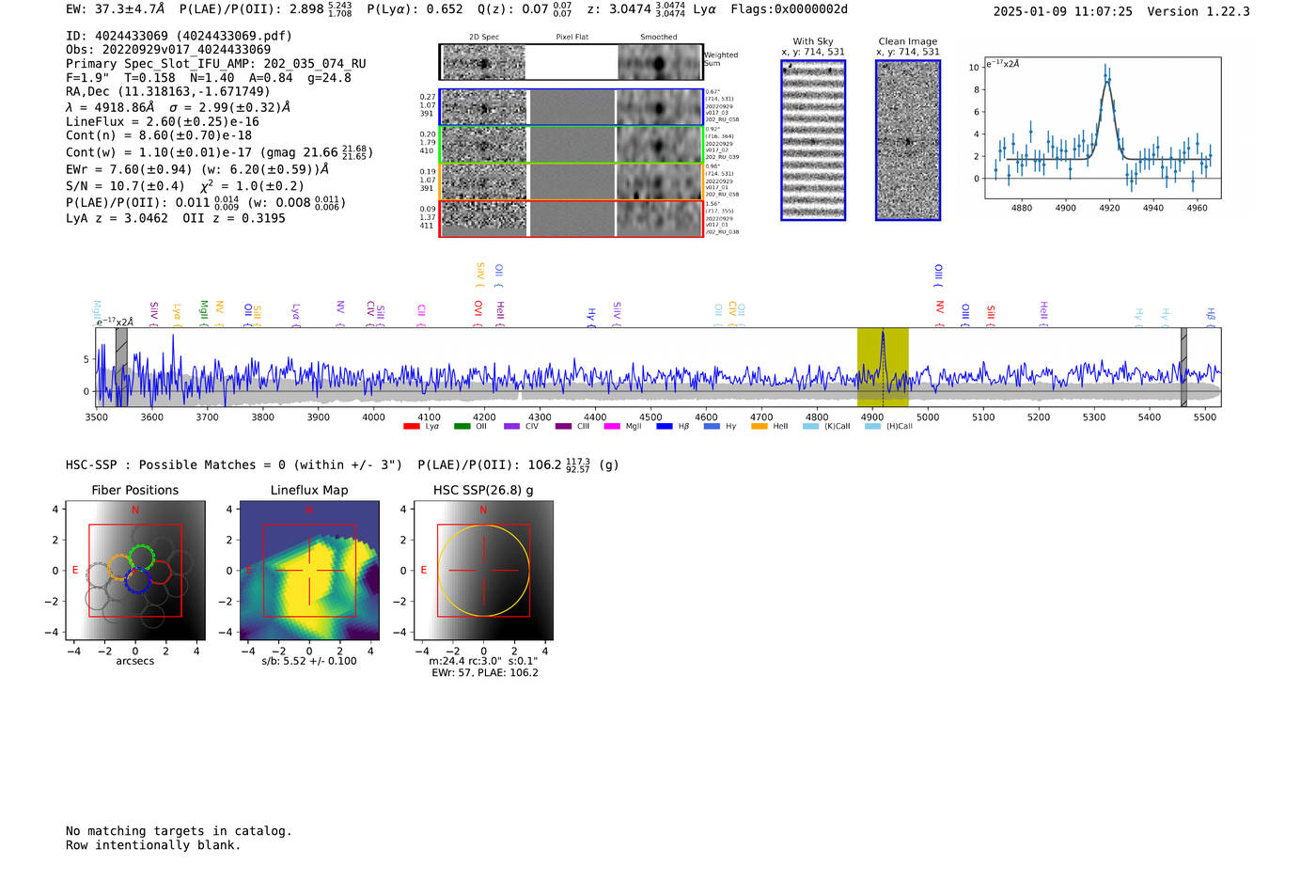The image size is (1316, 896).
Task: Click the OII green legend swatch
Action: pos(462,426)
